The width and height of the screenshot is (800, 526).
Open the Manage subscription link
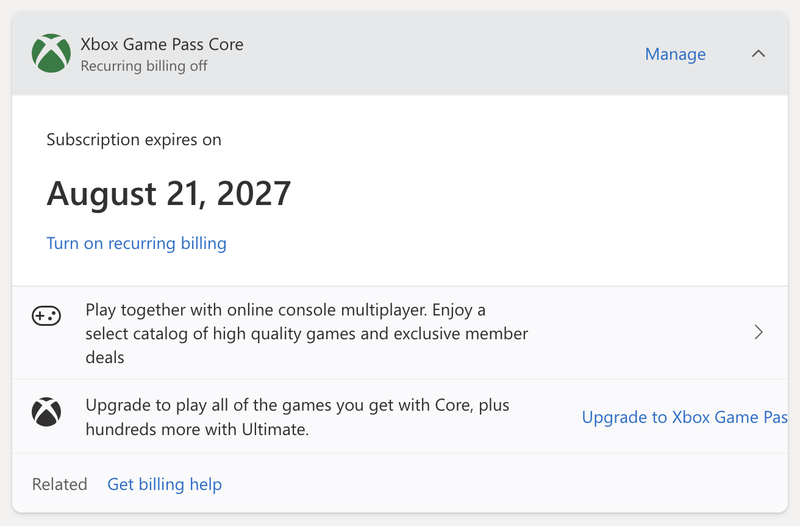click(675, 54)
